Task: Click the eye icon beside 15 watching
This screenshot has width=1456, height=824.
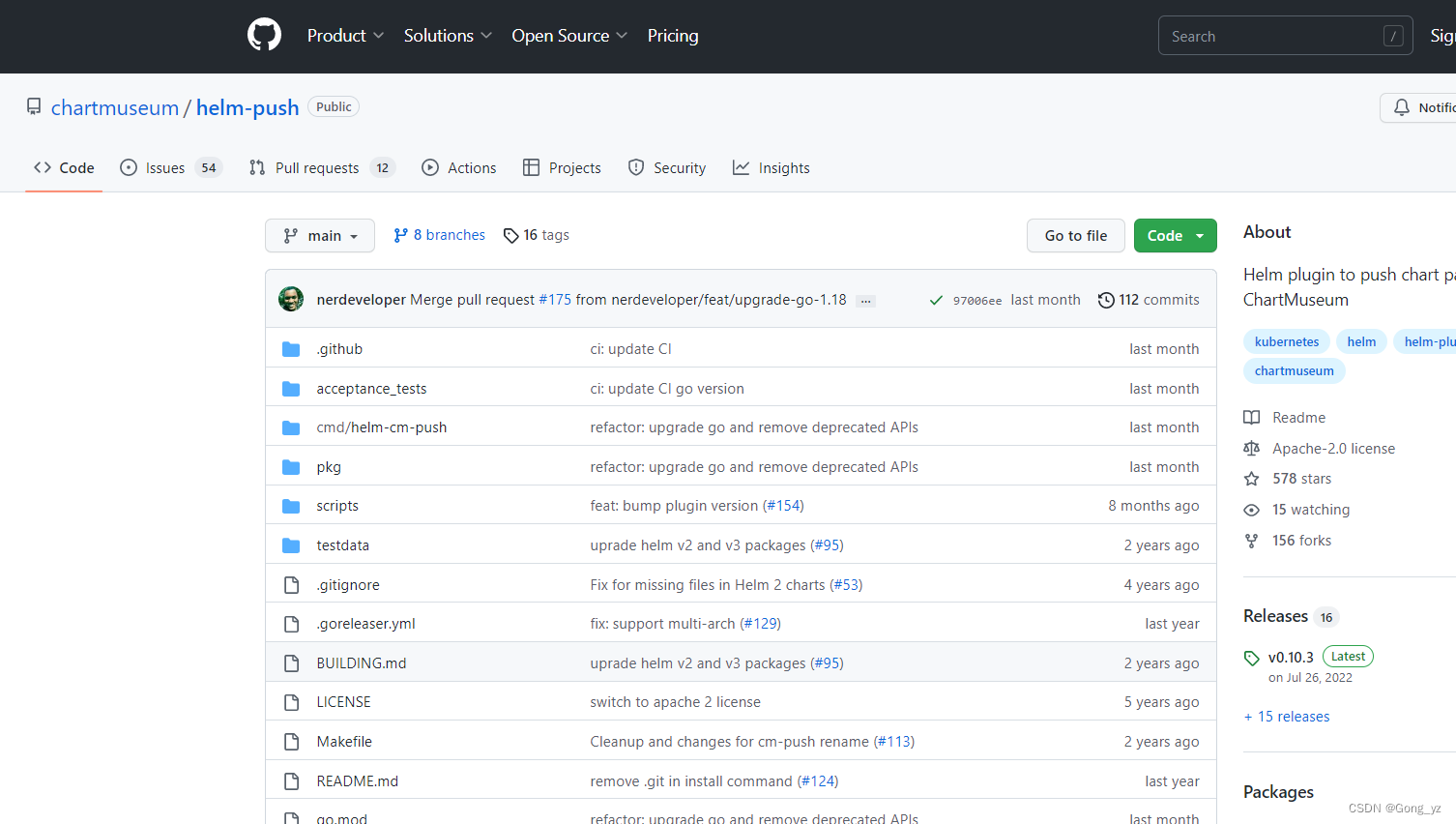Action: [1251, 510]
